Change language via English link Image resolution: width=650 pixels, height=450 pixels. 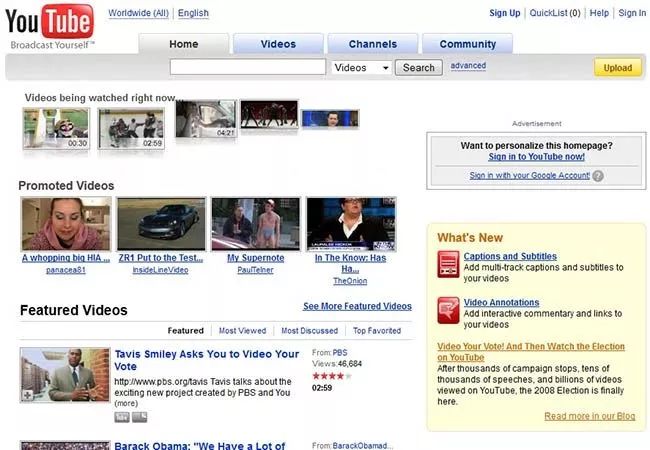[x=193, y=13]
